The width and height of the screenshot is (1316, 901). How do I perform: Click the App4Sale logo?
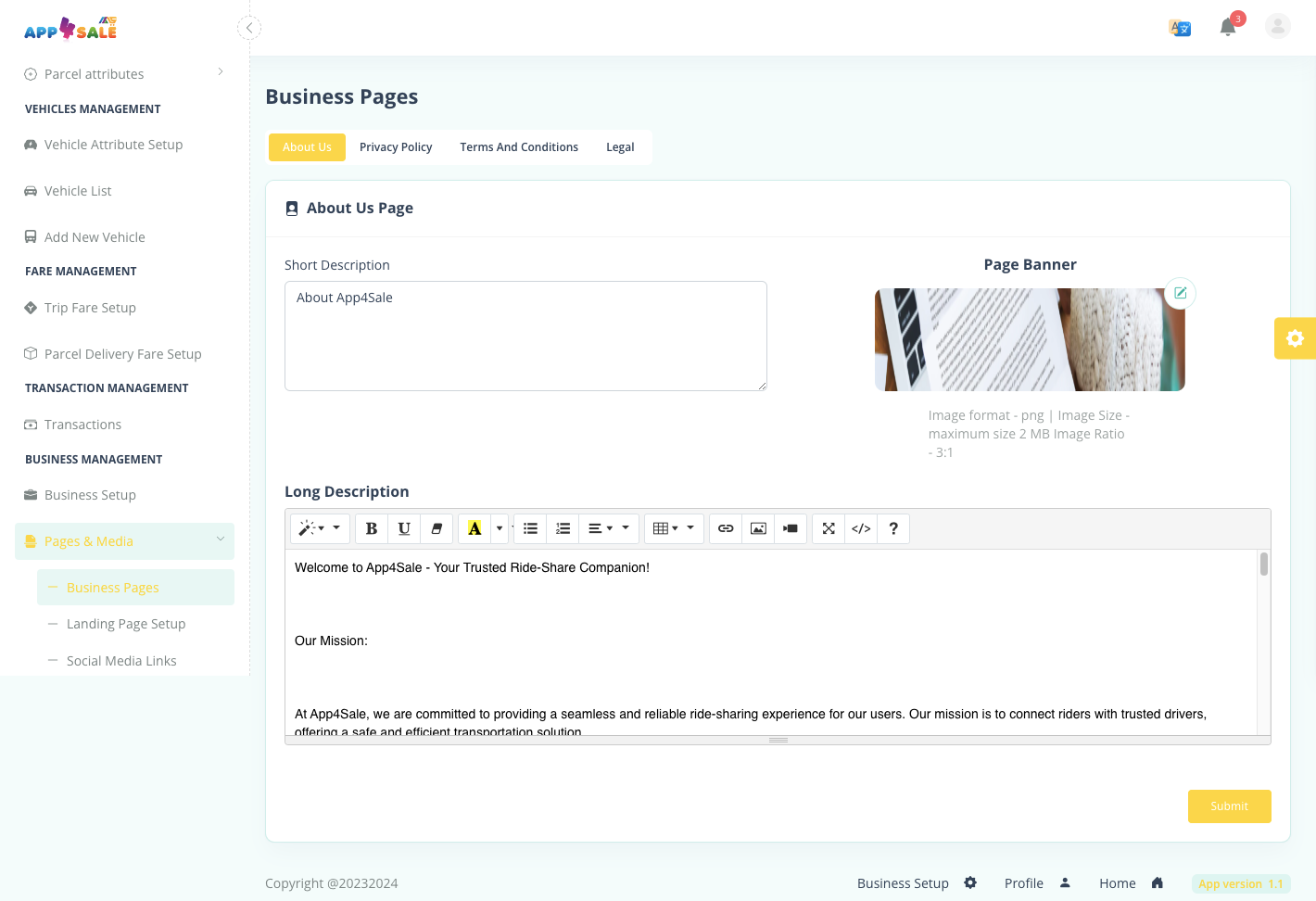click(x=70, y=29)
